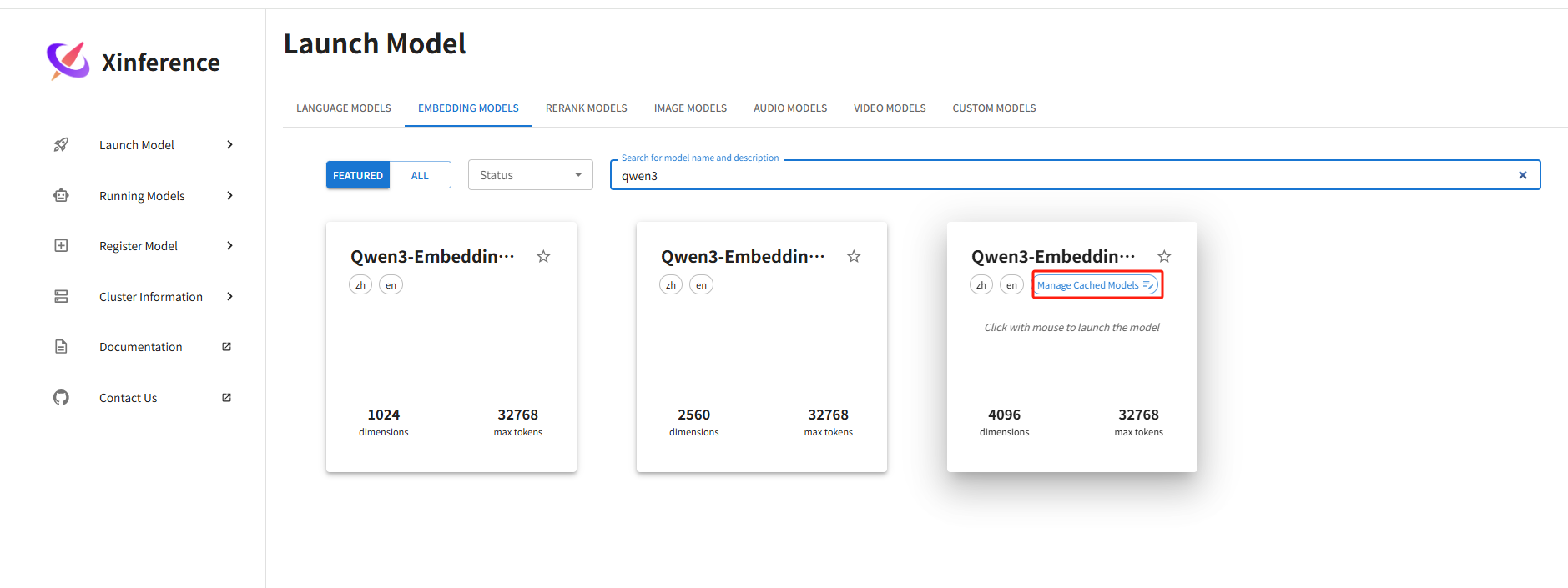
Task: Open the Video Models tab
Action: pyautogui.click(x=890, y=108)
